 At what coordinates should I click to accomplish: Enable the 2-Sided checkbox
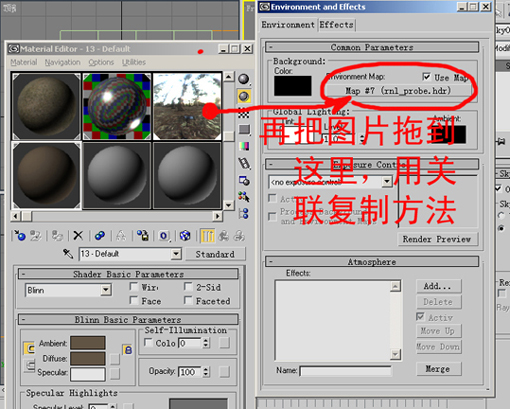click(189, 287)
